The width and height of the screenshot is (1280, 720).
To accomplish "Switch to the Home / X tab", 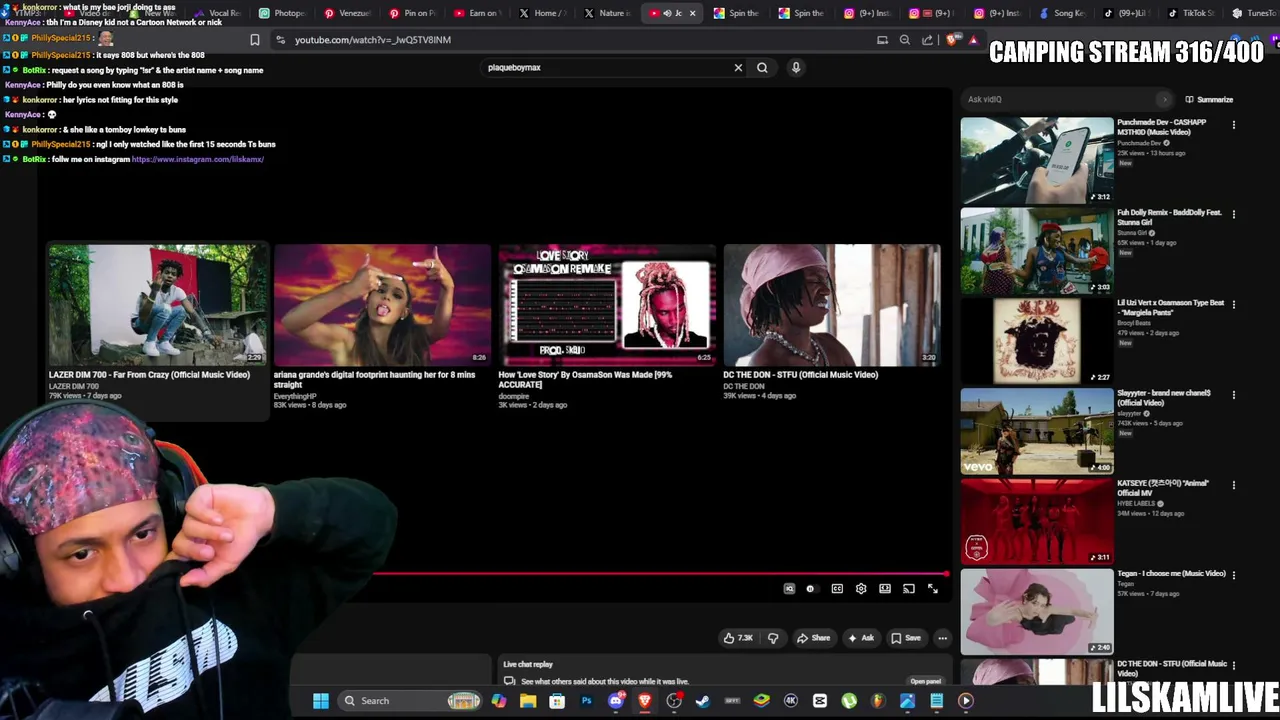I will 543,13.
